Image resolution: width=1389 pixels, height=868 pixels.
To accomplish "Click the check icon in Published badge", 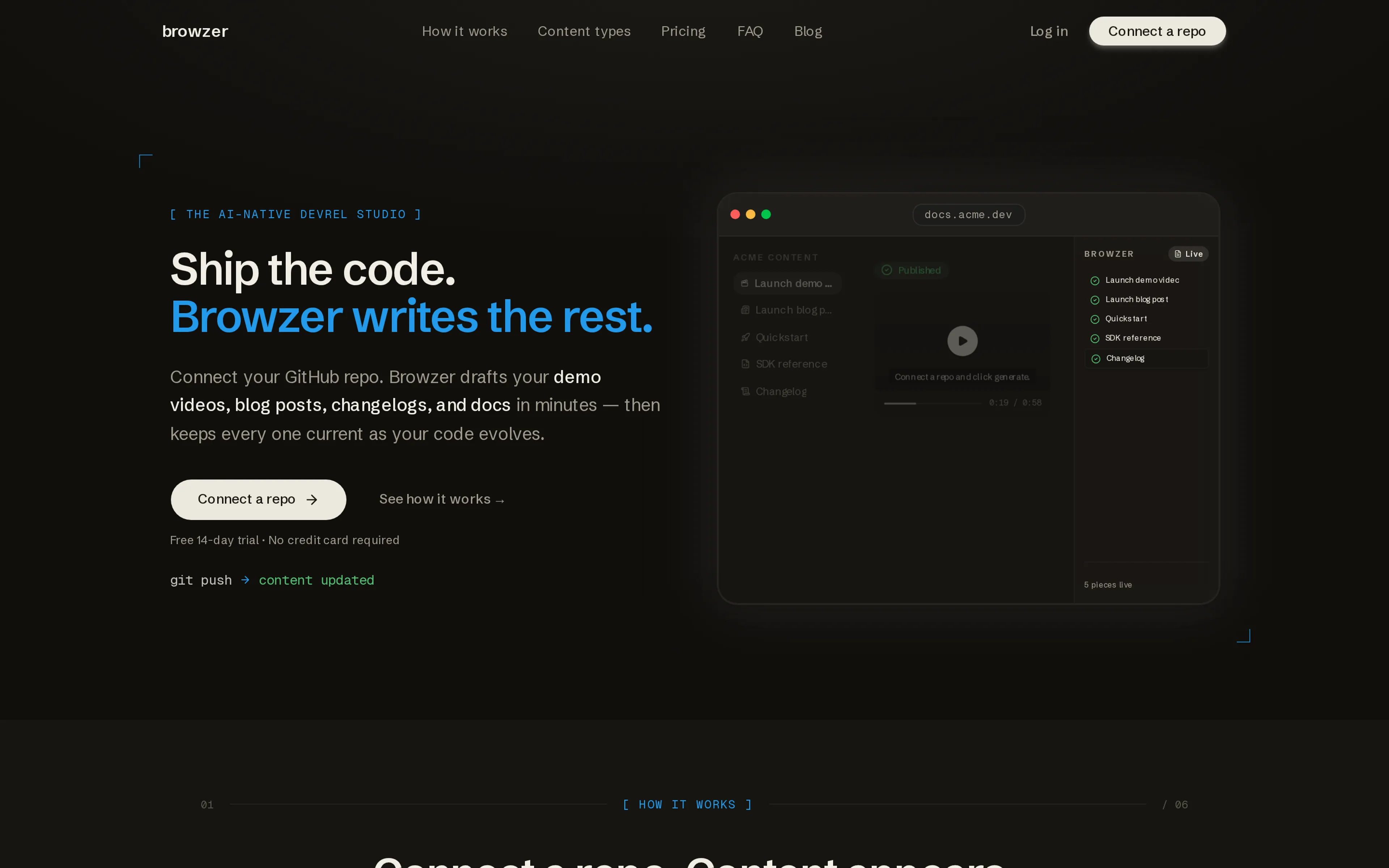I will pos(887,271).
